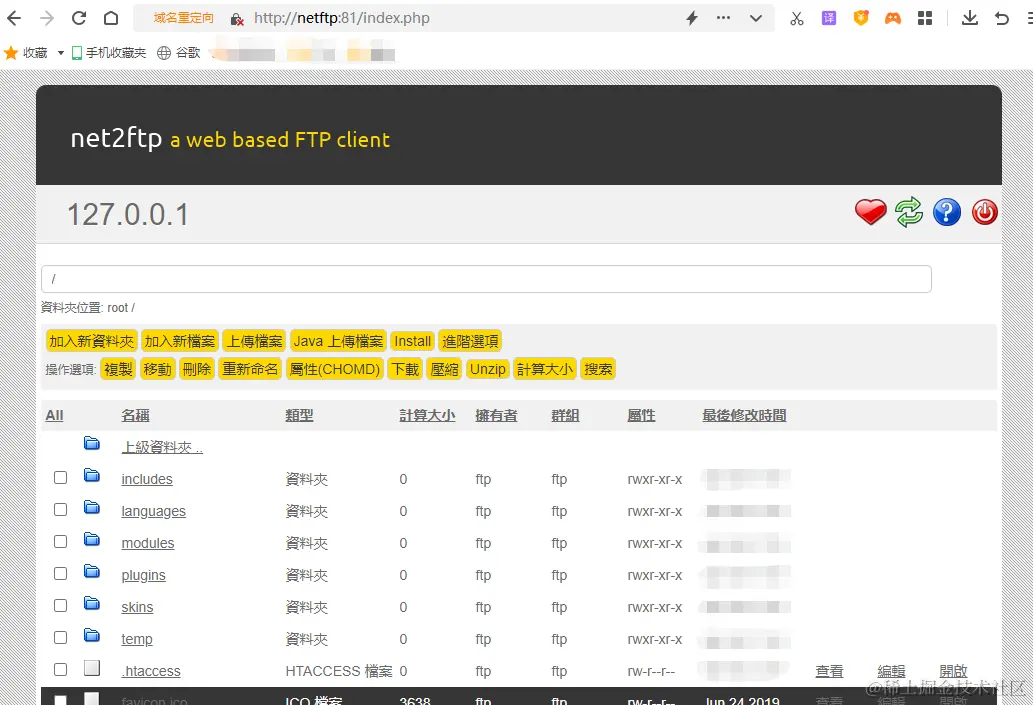Tick the modules folder checkbox

coord(61,542)
